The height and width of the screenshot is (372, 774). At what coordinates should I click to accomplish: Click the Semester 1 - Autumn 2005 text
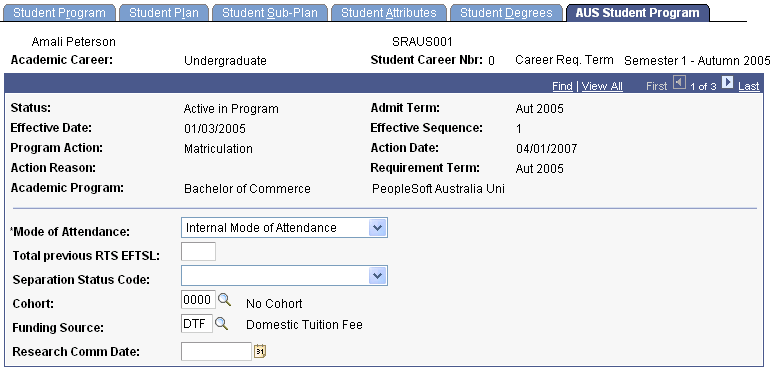click(x=697, y=61)
